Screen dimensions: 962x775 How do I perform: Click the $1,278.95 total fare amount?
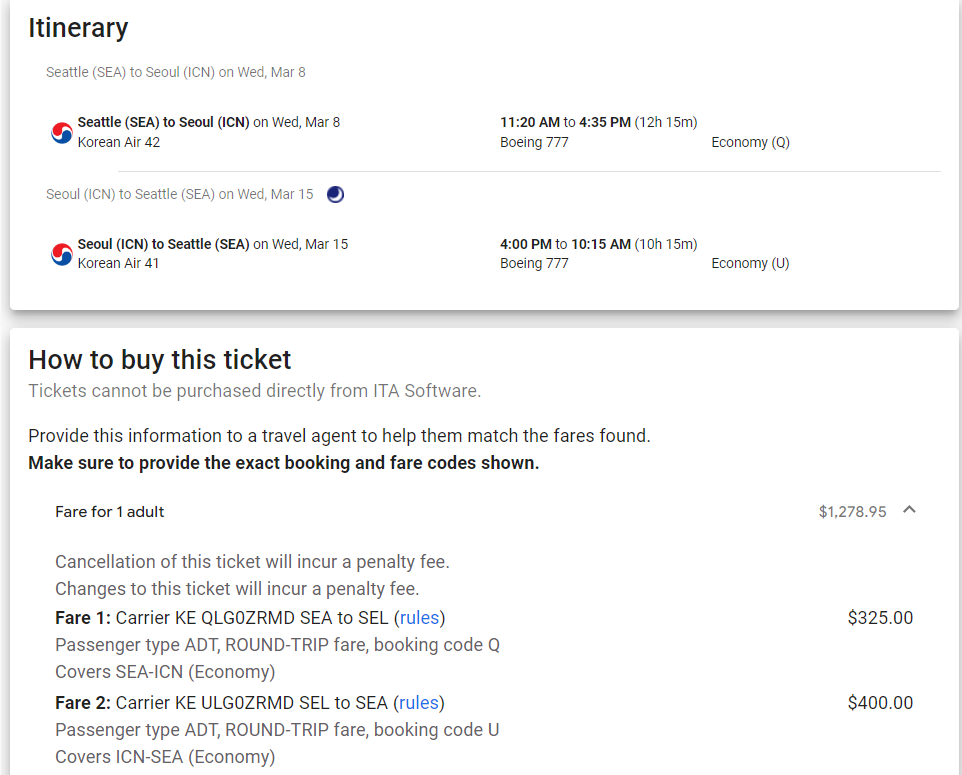pos(852,511)
